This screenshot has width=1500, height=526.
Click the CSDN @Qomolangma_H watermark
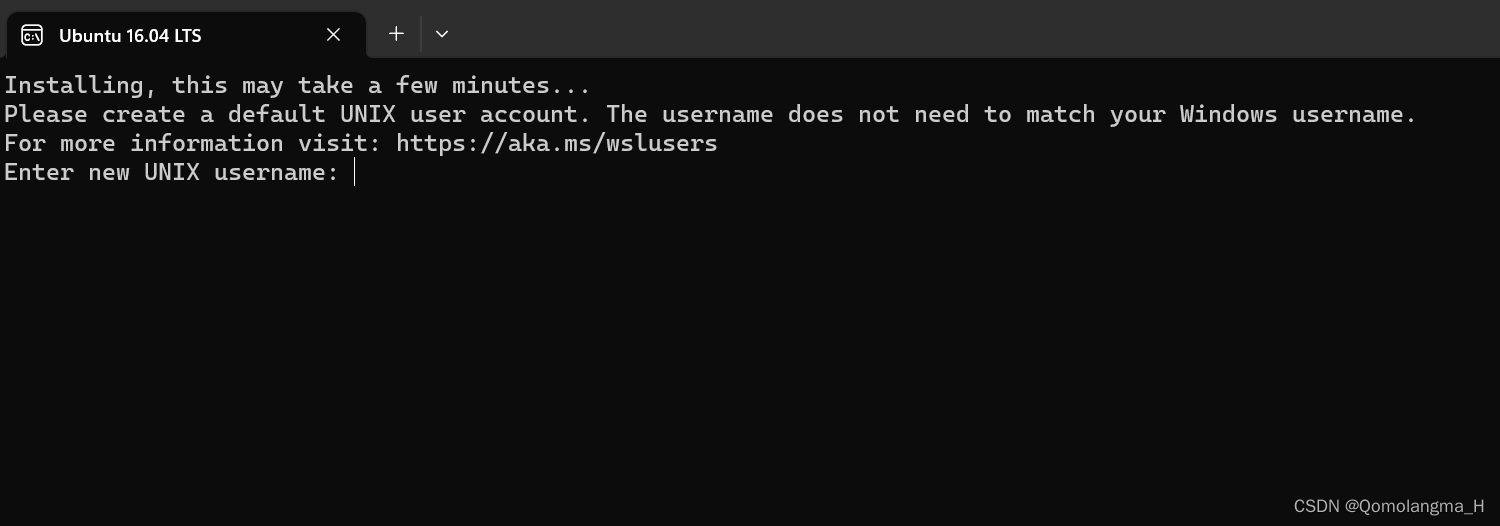click(x=1389, y=506)
